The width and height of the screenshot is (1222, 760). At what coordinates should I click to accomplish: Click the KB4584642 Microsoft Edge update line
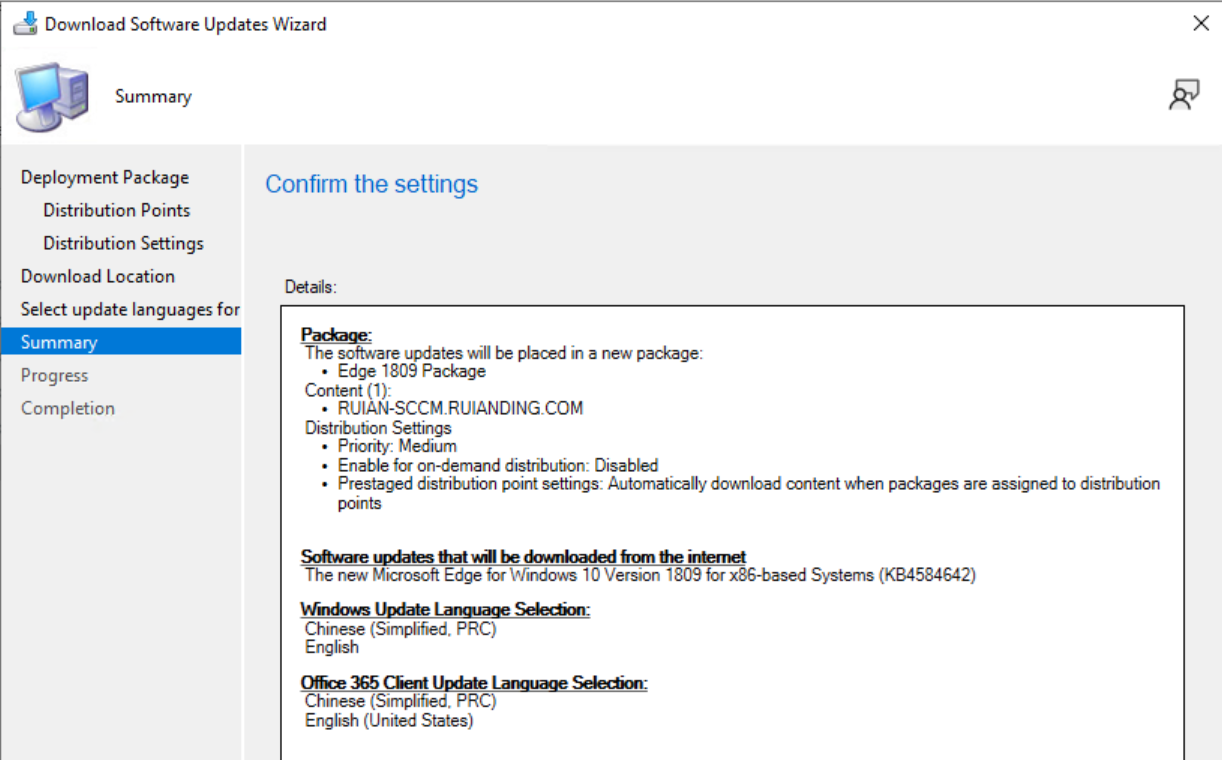[640, 575]
